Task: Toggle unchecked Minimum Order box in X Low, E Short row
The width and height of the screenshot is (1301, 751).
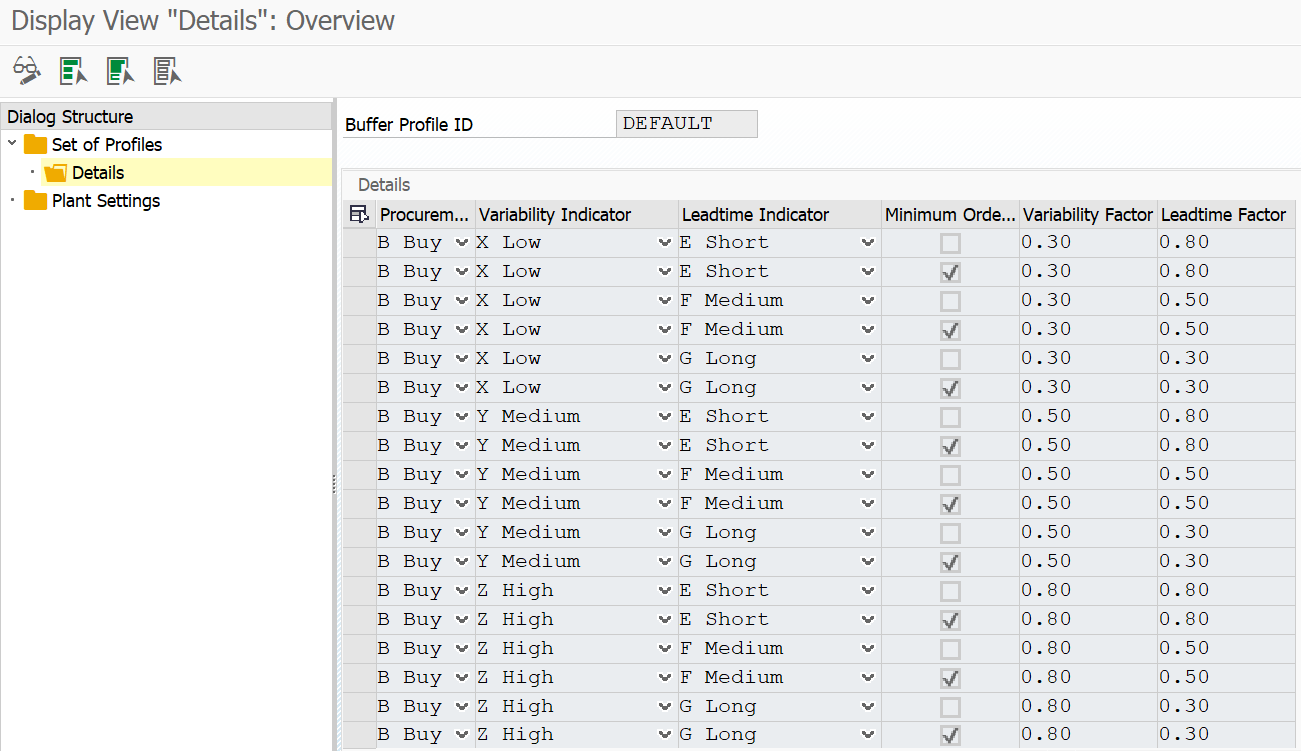Action: (x=950, y=243)
